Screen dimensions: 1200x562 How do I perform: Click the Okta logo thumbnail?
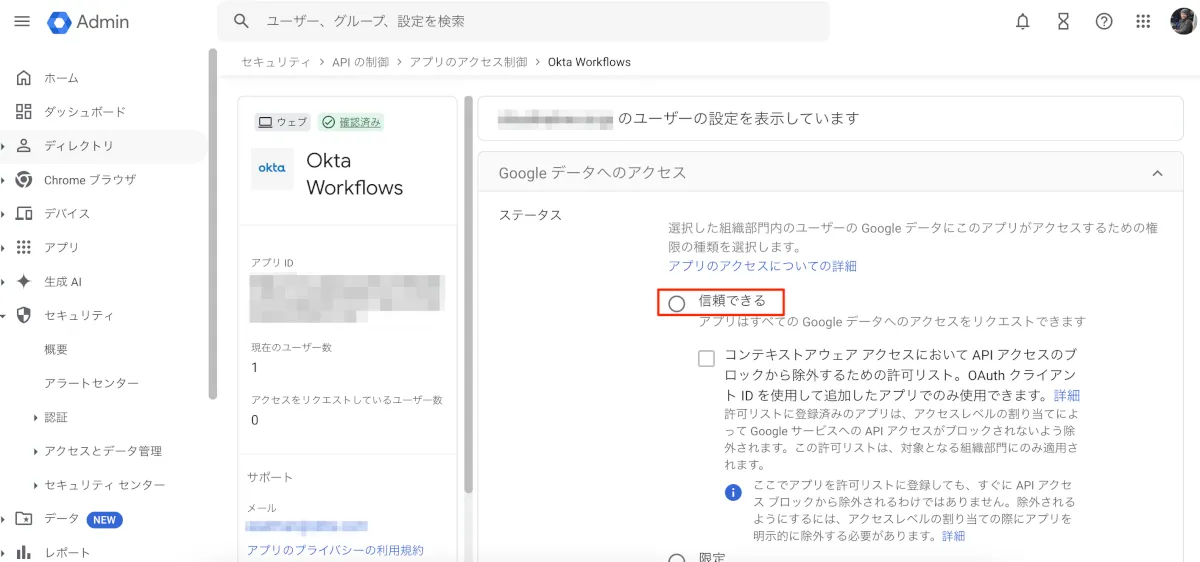(x=272, y=168)
